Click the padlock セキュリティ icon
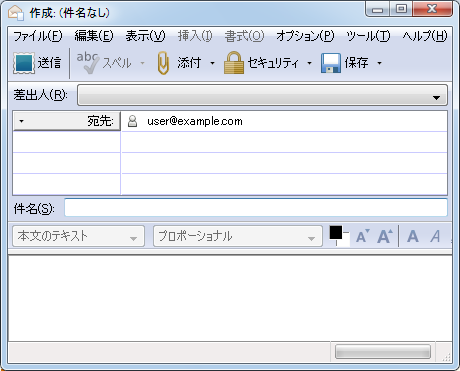Image resolution: width=460 pixels, height=371 pixels. click(234, 63)
